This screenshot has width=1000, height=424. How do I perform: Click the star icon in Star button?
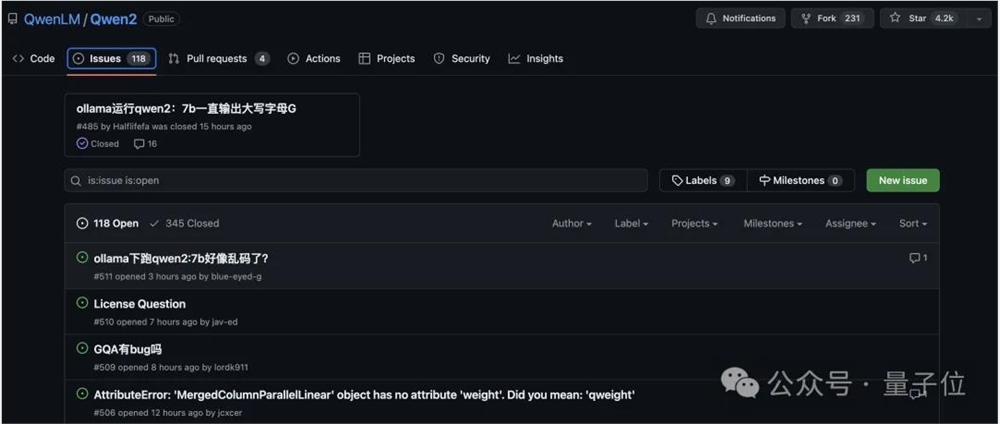[895, 18]
